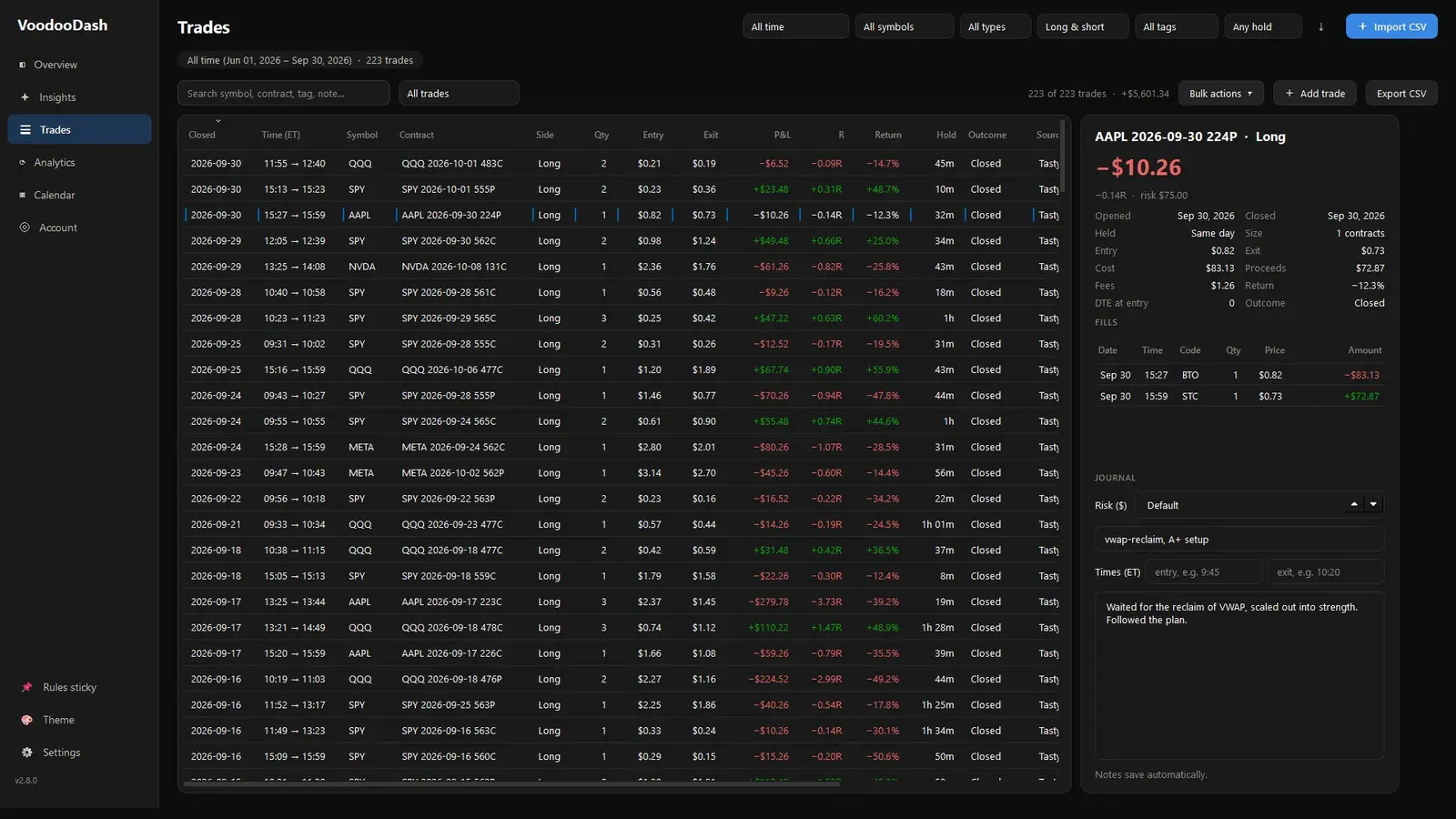The image size is (1456, 819).
Task: Click the Insights sparkle icon
Action: tap(25, 97)
